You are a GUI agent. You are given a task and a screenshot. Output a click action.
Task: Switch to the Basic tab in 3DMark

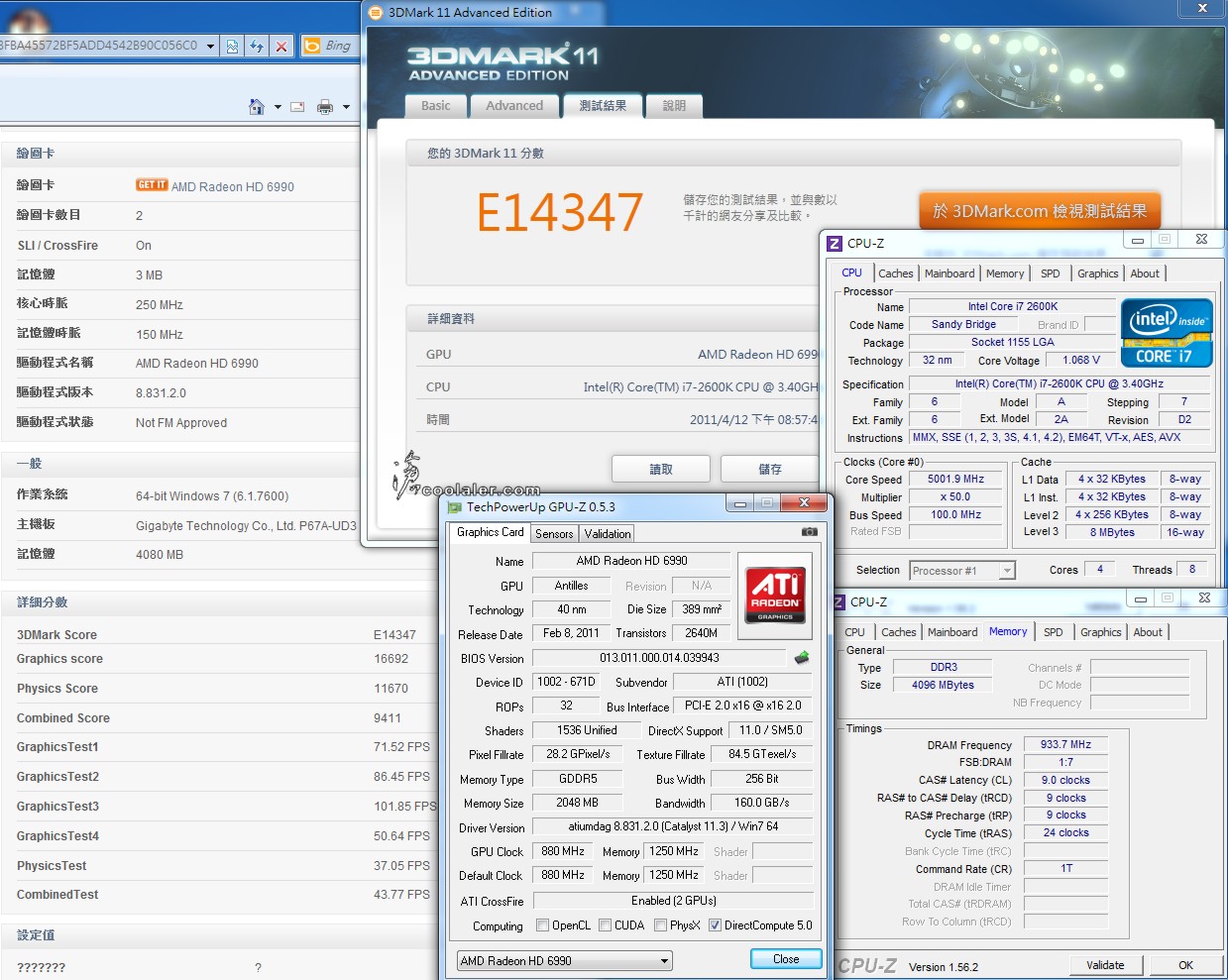point(435,106)
